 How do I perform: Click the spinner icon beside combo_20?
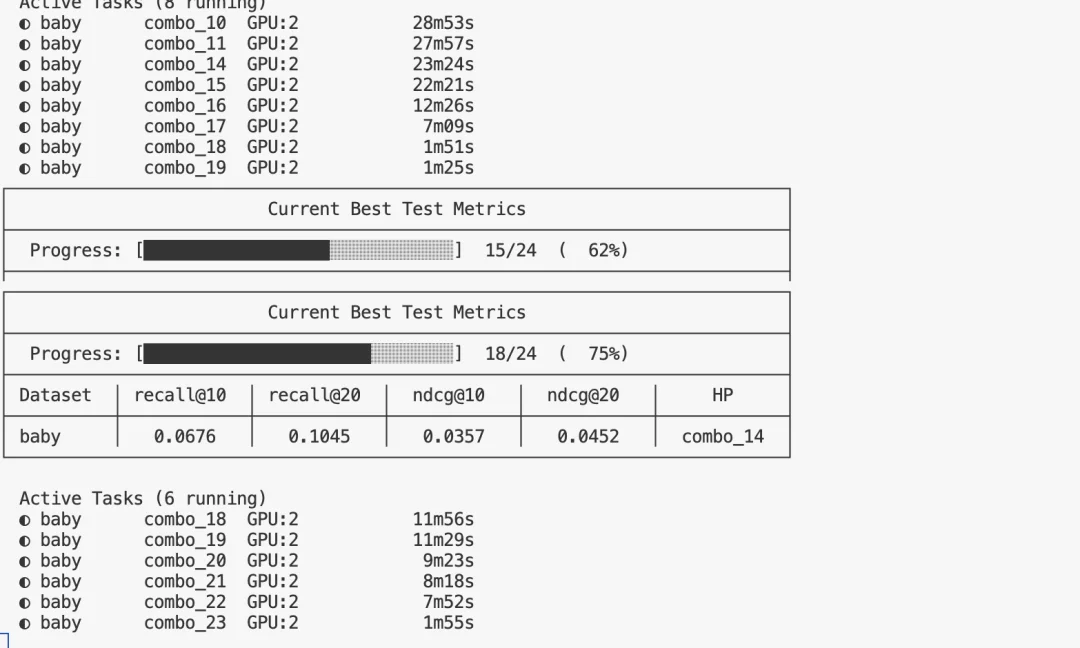coord(25,561)
